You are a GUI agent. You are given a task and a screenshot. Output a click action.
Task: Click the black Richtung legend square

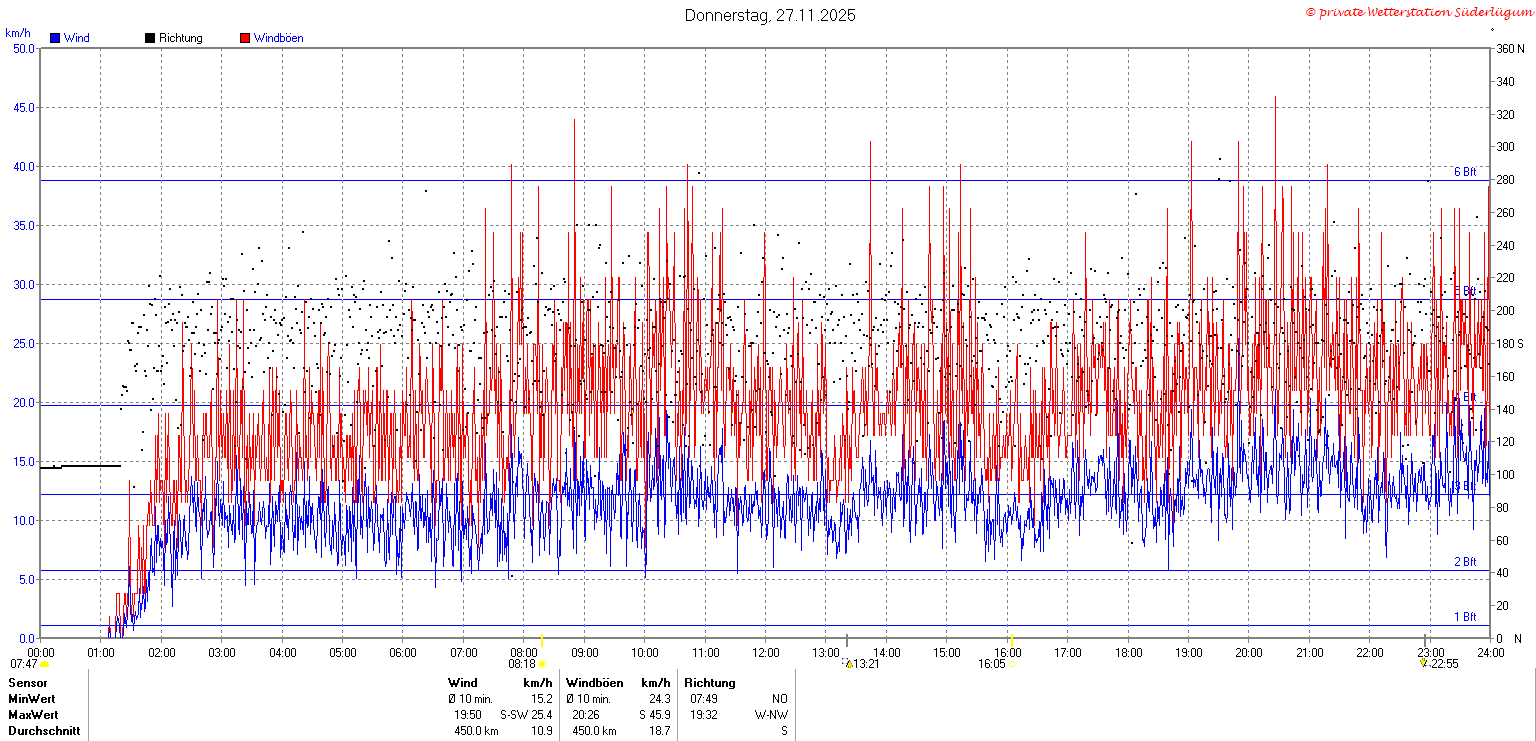coord(150,38)
